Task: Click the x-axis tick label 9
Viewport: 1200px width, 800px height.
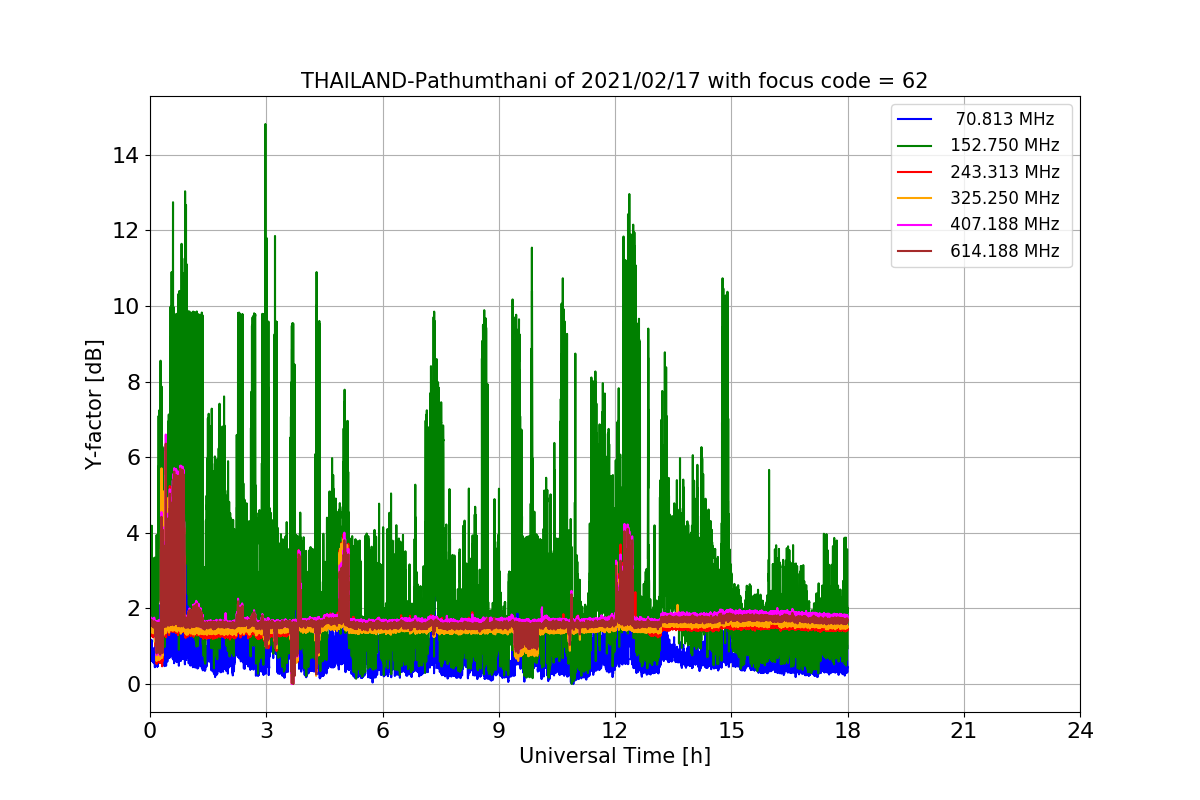Action: 498,731
